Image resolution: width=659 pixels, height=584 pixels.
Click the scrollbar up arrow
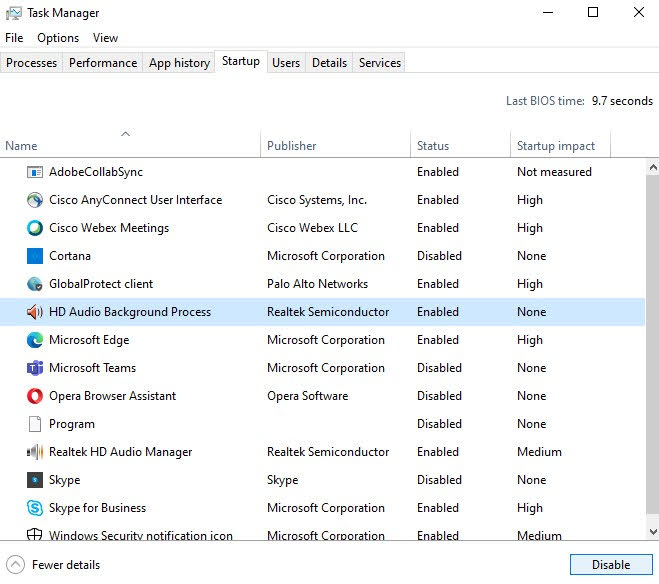[x=653, y=168]
